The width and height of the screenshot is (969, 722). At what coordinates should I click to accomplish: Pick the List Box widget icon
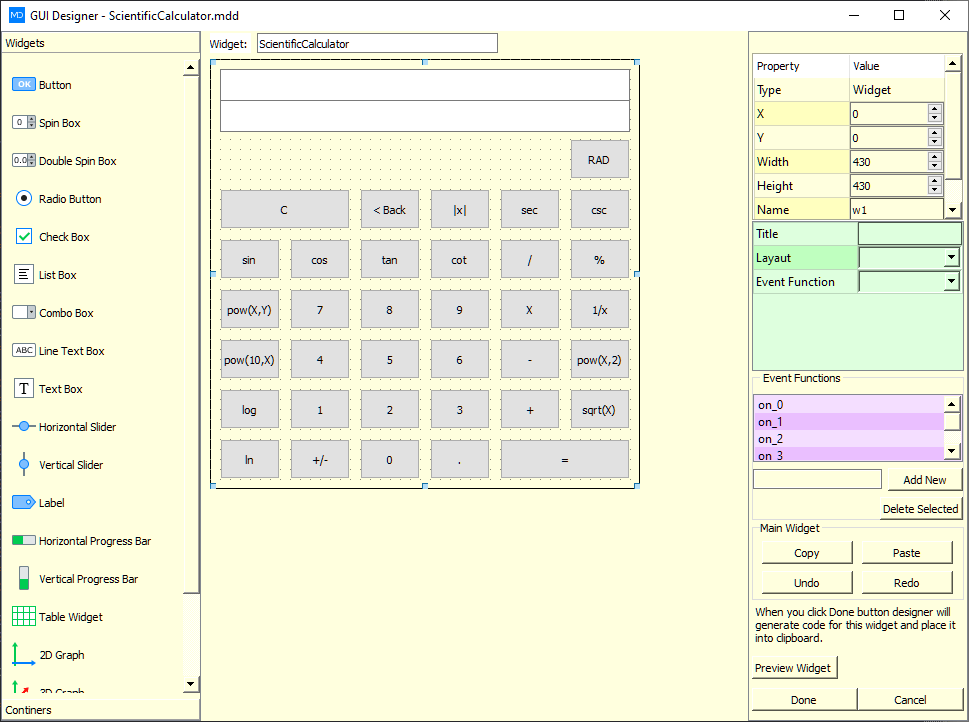pos(24,274)
